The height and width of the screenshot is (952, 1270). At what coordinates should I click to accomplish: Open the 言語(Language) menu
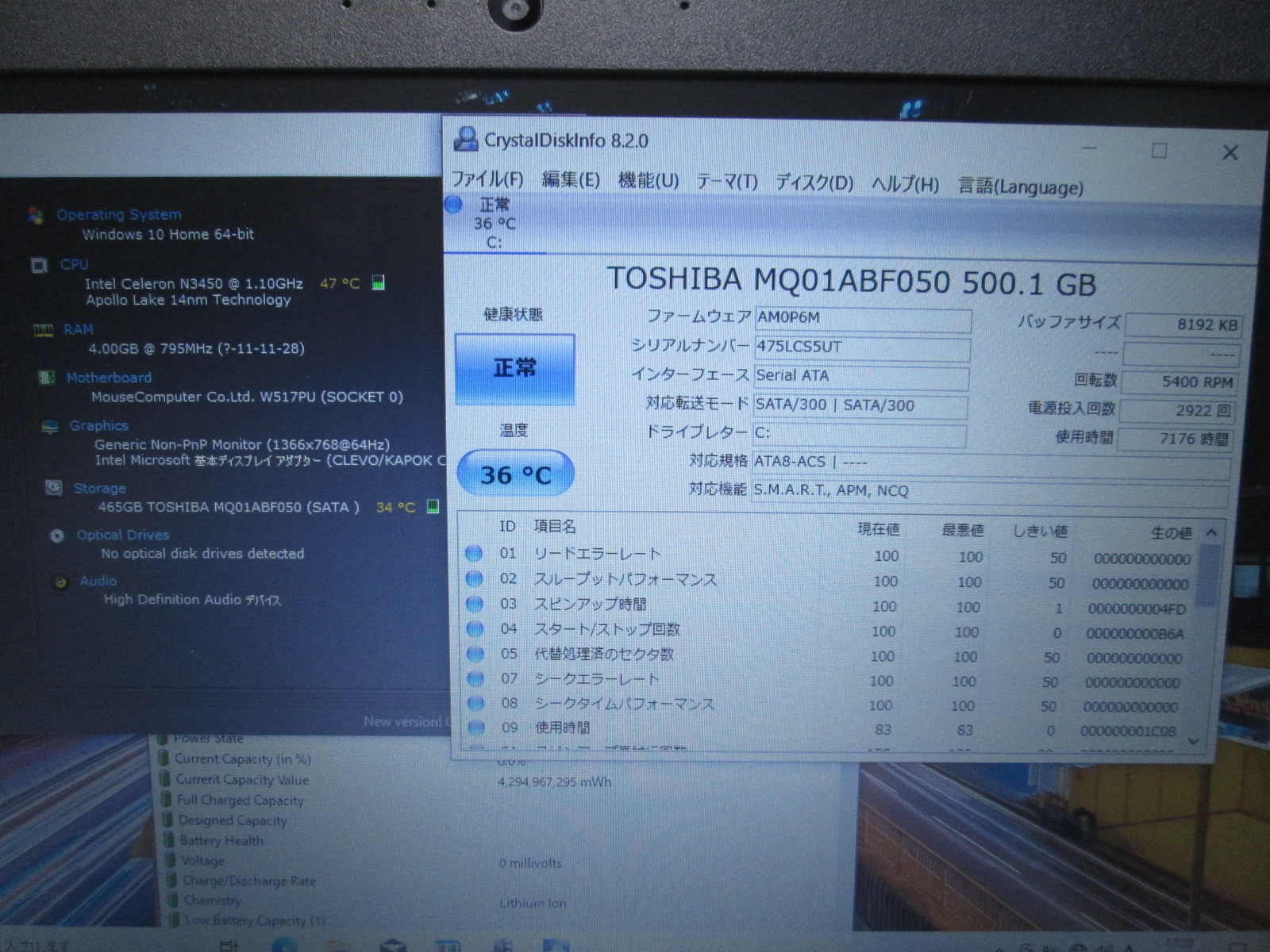tap(1020, 187)
